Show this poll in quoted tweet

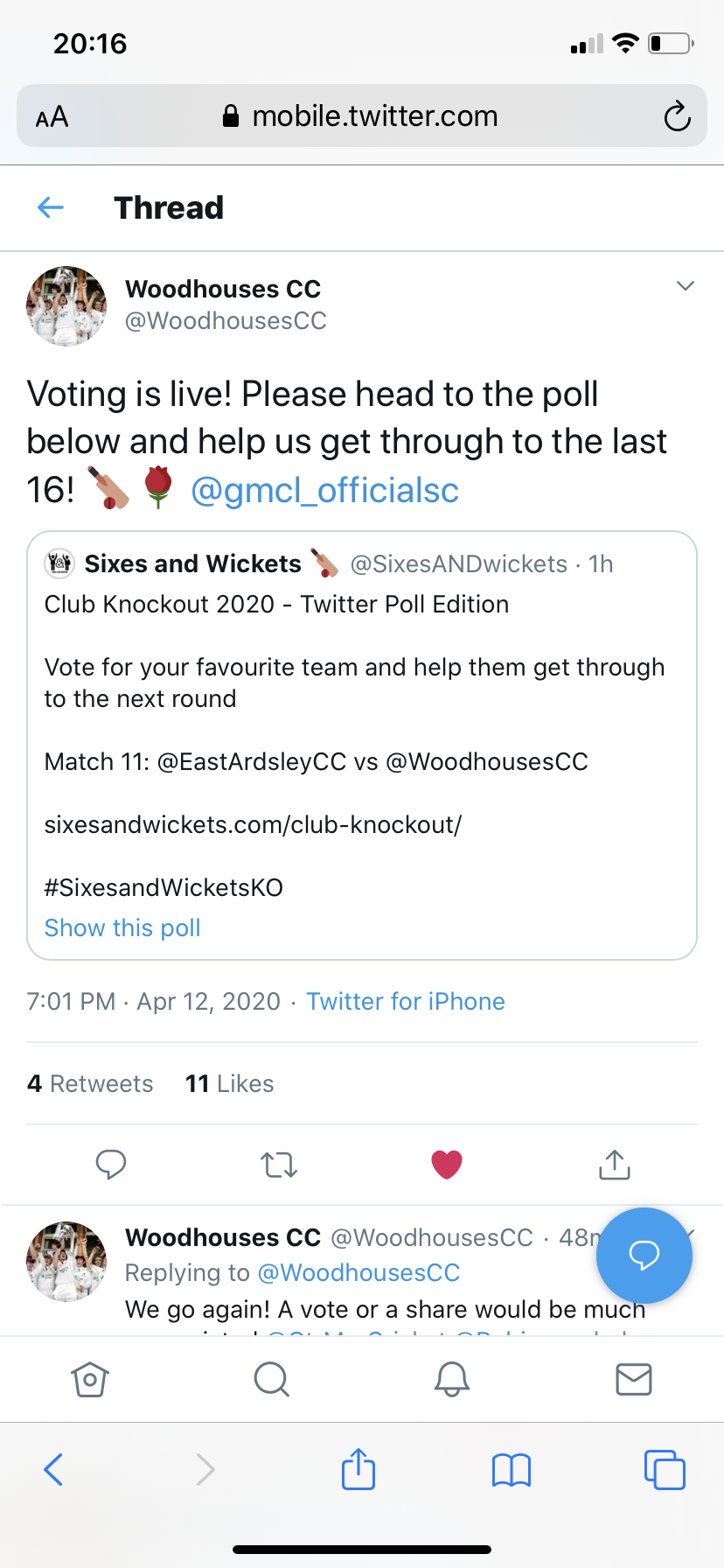122,927
